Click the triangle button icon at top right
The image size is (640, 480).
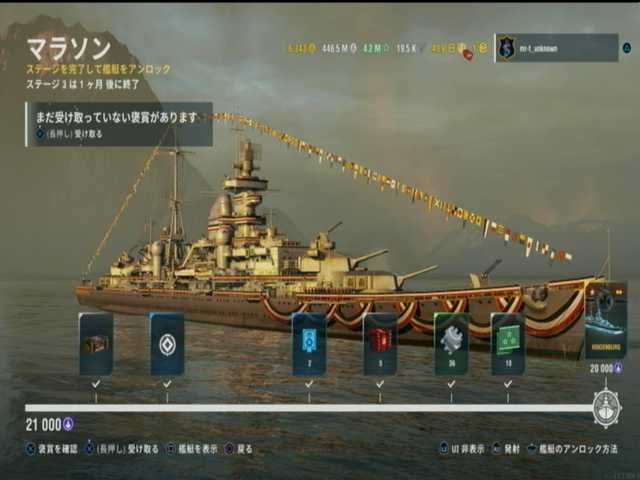pyautogui.click(x=627, y=48)
